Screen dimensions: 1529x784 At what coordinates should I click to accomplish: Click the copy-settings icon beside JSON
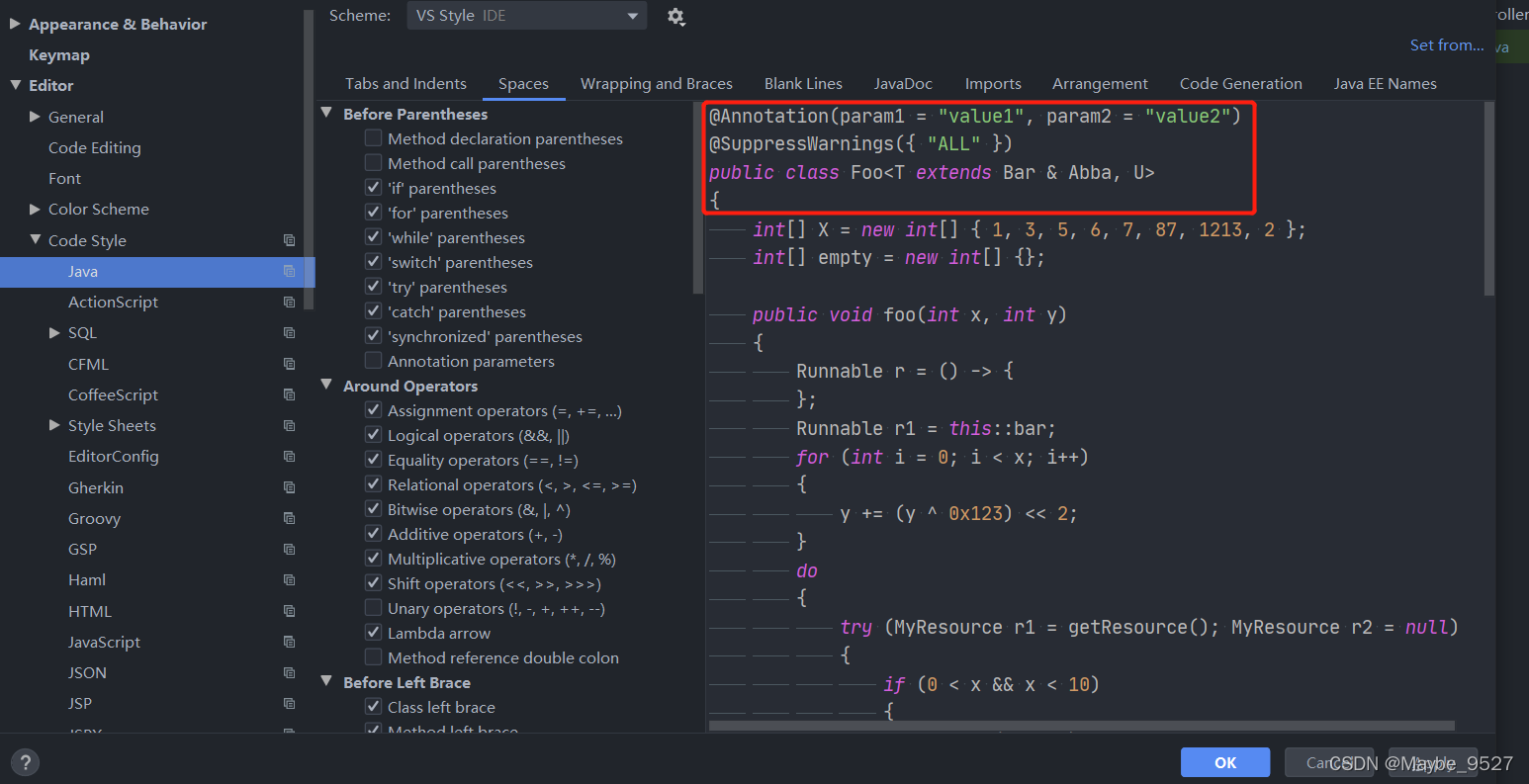coord(289,672)
